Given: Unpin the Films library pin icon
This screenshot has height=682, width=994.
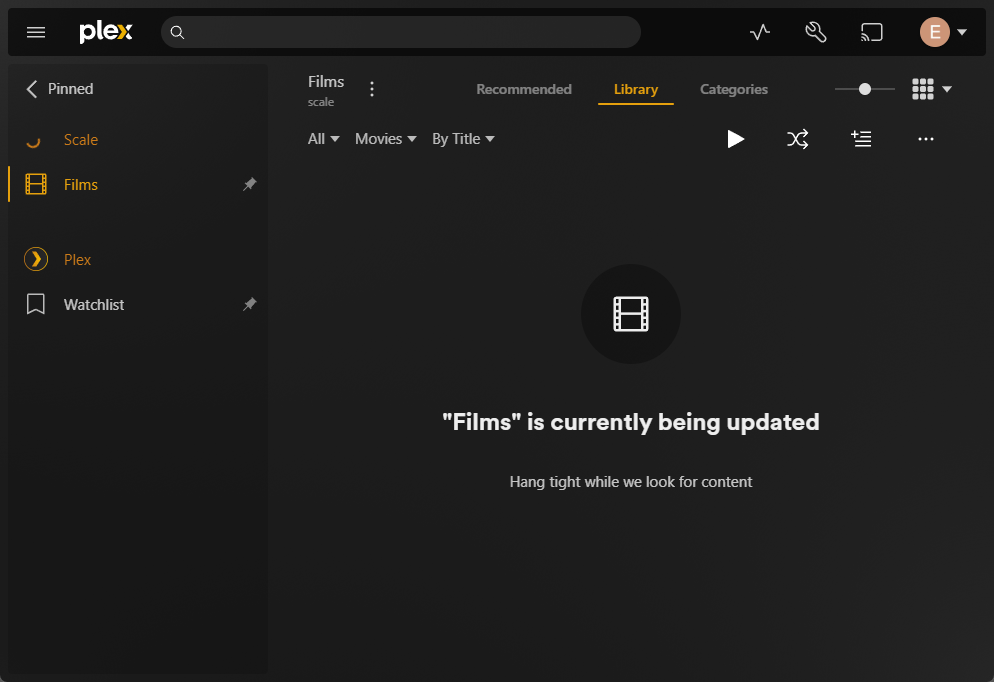Looking at the screenshot, I should coord(250,184).
